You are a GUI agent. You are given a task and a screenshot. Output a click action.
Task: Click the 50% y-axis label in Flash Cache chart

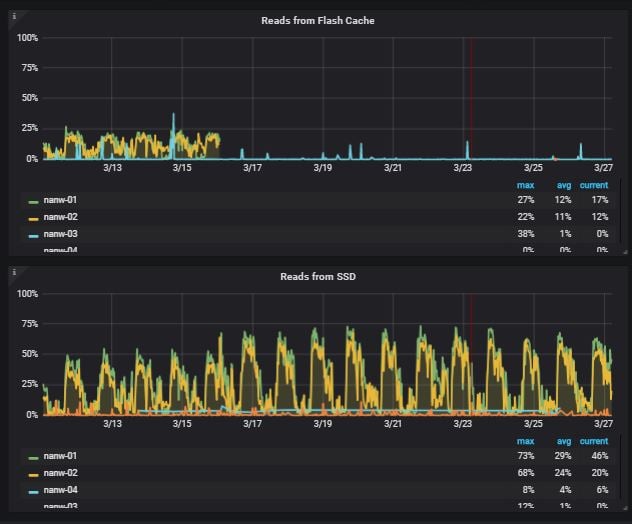(29, 98)
